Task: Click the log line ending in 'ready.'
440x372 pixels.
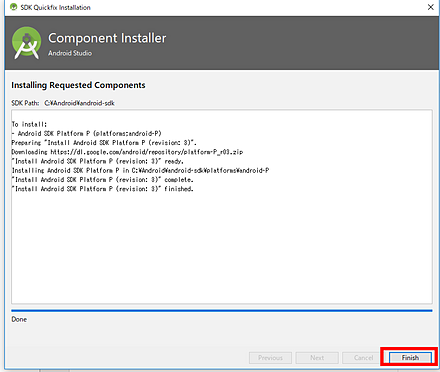Action: pos(98,161)
